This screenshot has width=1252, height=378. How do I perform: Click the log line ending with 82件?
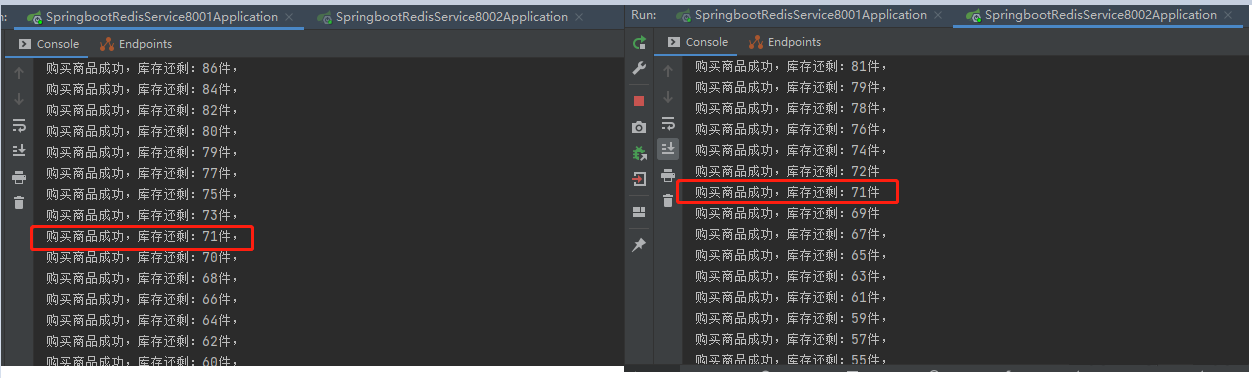point(142,111)
